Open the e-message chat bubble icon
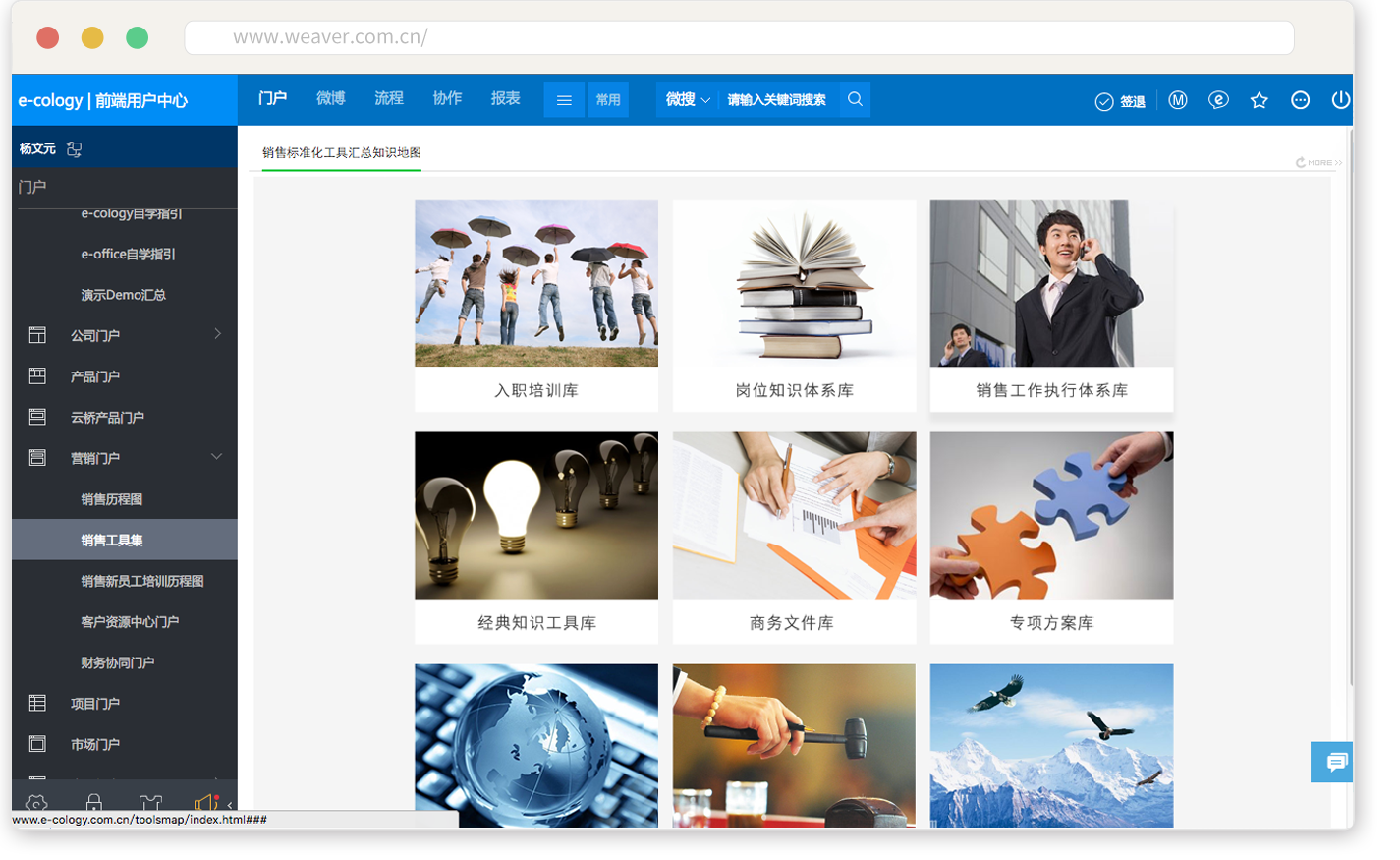Image resolution: width=1400 pixels, height=860 pixels. coord(1218,100)
